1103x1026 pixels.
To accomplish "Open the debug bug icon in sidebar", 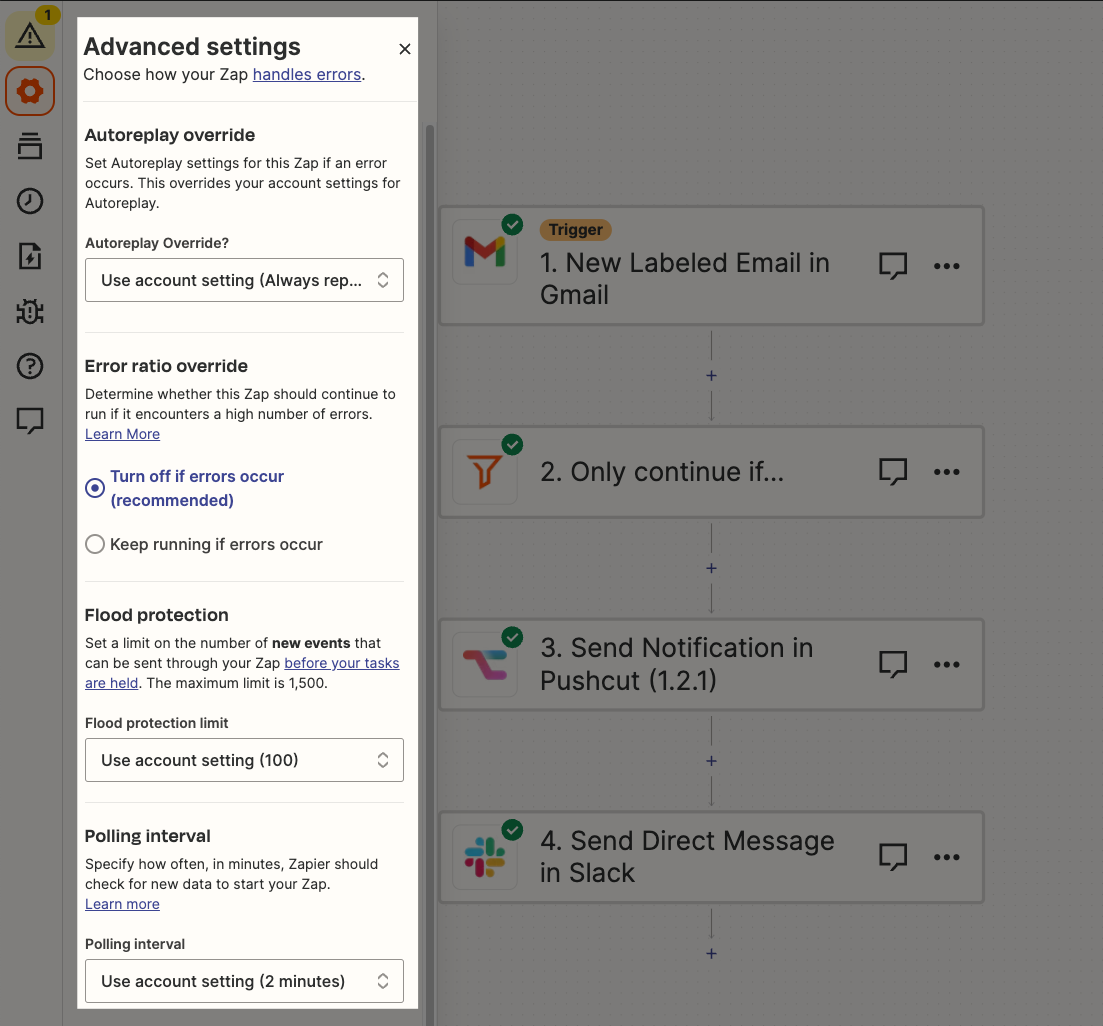I will pos(30,311).
